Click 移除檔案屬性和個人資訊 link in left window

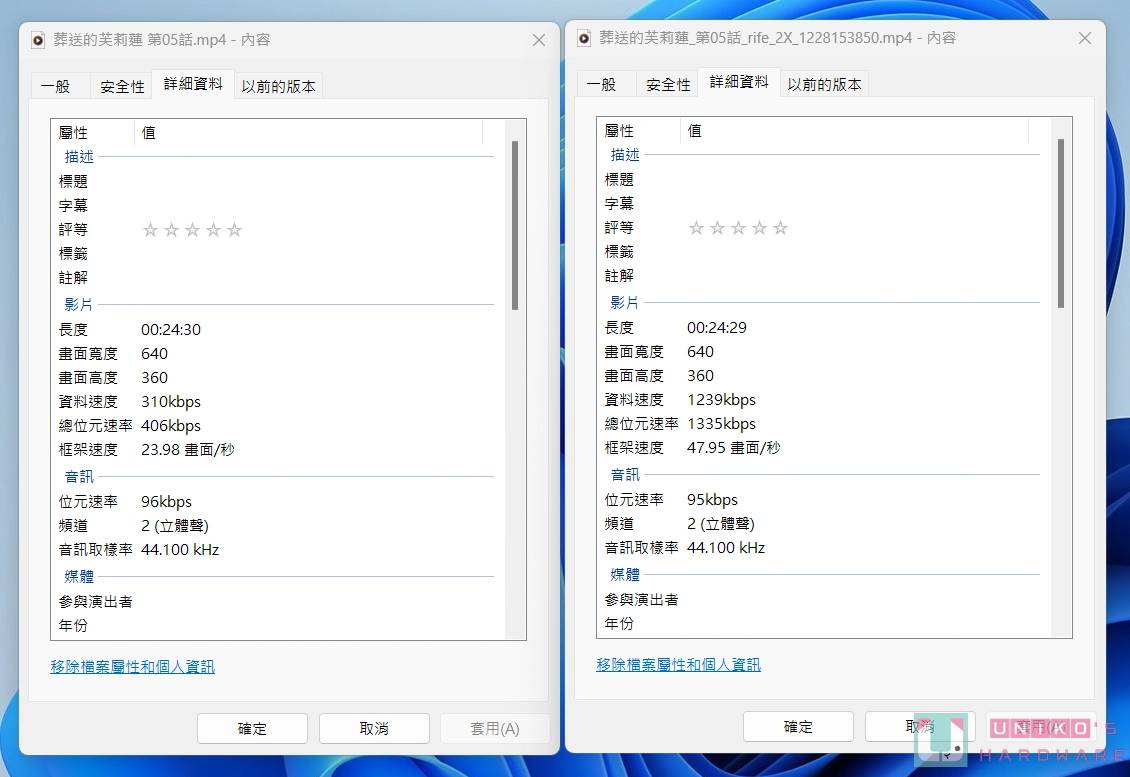tap(133, 667)
